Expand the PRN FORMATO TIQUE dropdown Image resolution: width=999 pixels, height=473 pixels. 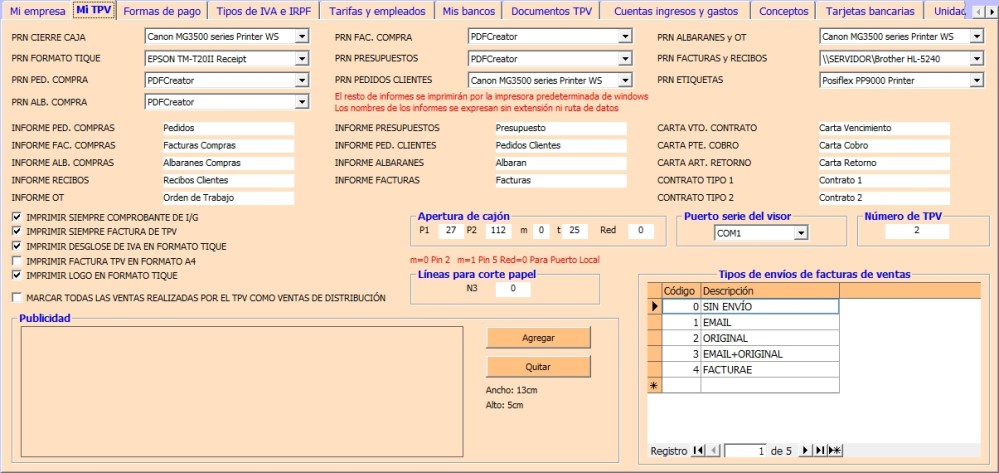click(301, 58)
